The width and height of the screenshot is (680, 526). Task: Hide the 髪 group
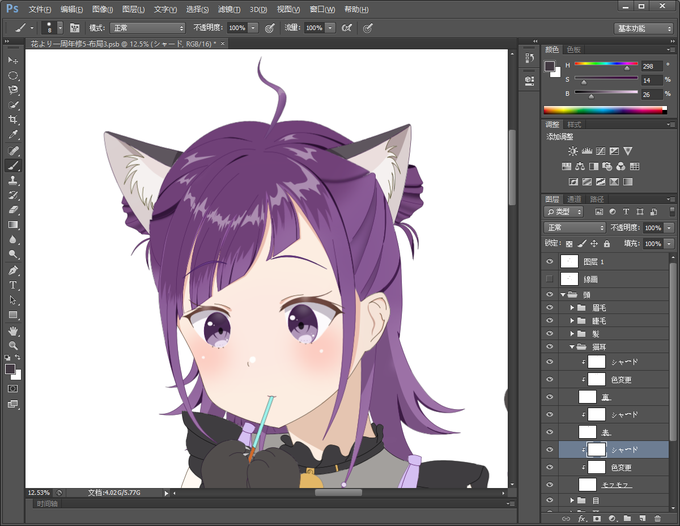[x=549, y=333]
